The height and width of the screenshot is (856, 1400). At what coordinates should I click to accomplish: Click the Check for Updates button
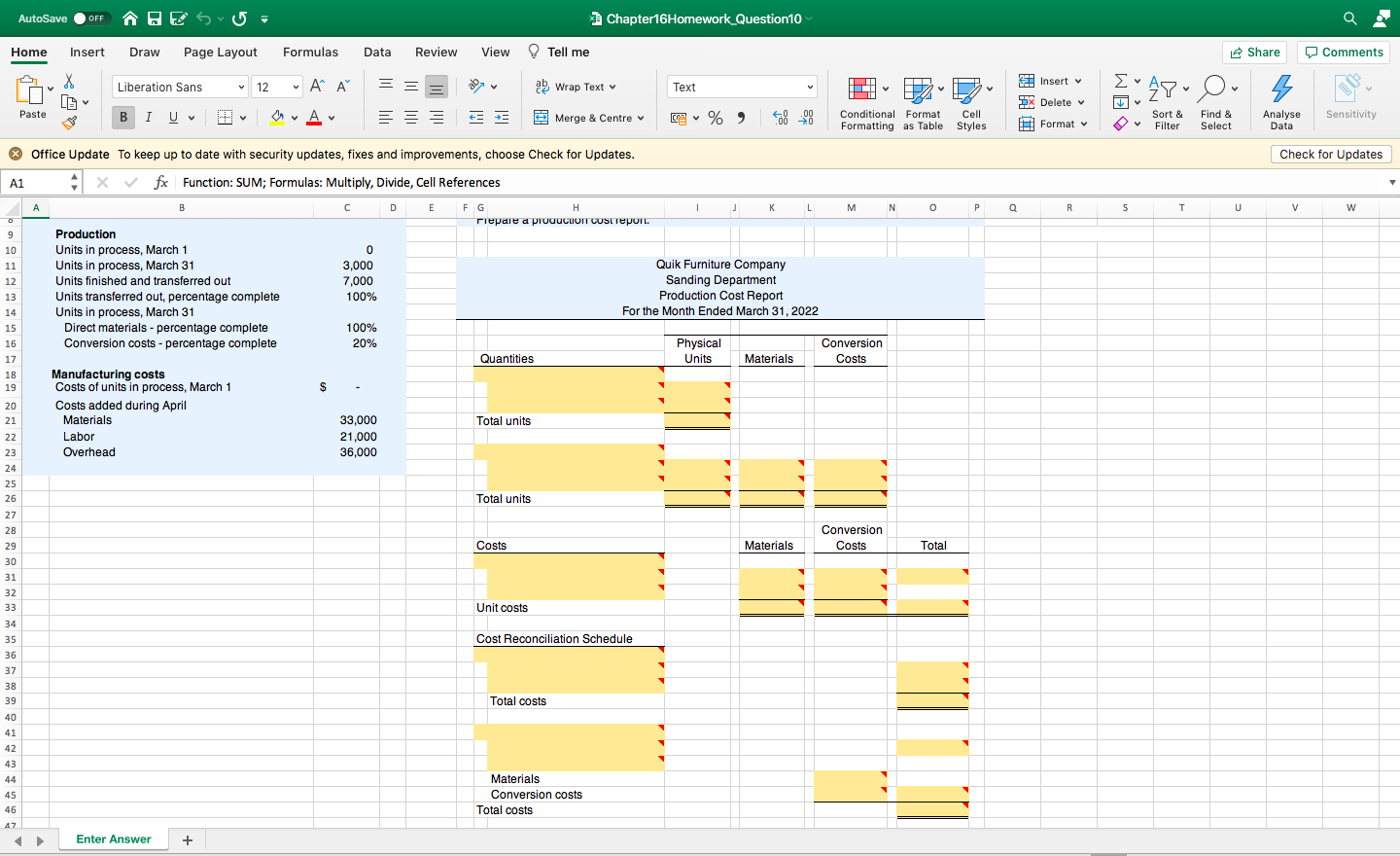tap(1330, 155)
